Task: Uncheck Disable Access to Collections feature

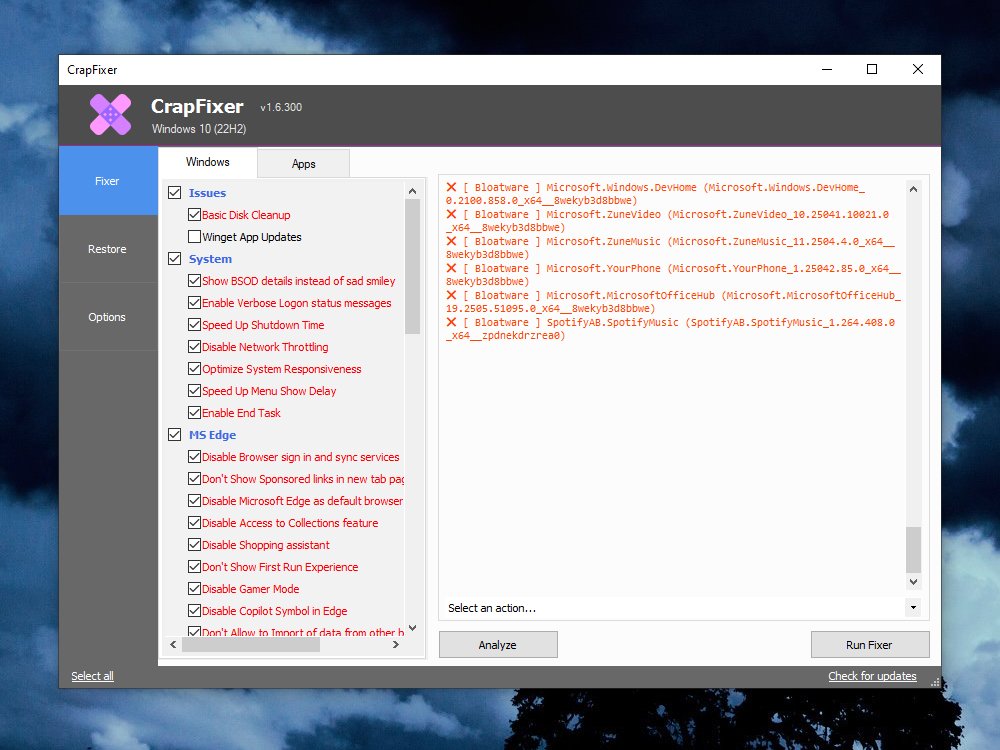Action: [x=195, y=522]
